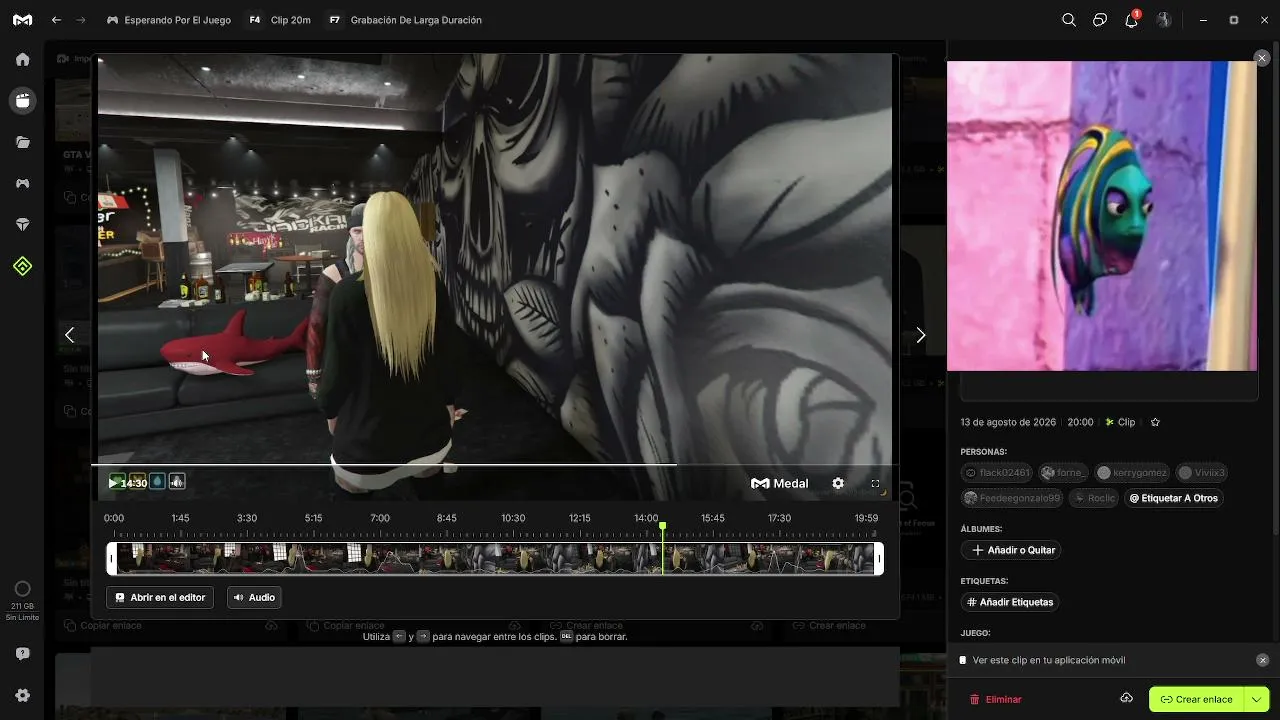Click the red Eliminar button

pyautogui.click(x=996, y=699)
